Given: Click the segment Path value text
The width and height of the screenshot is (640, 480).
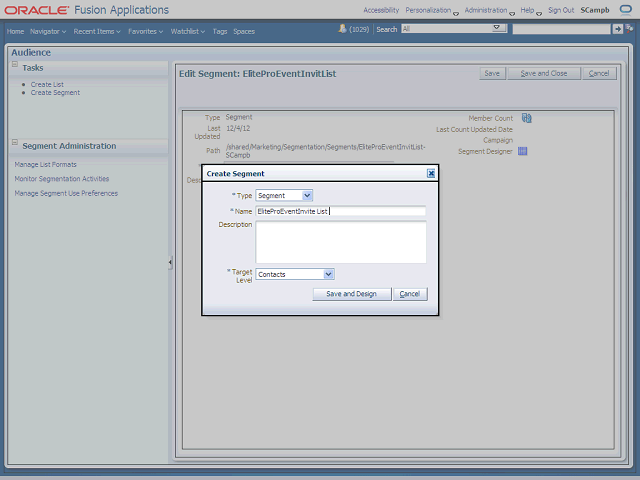Looking at the screenshot, I should (x=325, y=151).
